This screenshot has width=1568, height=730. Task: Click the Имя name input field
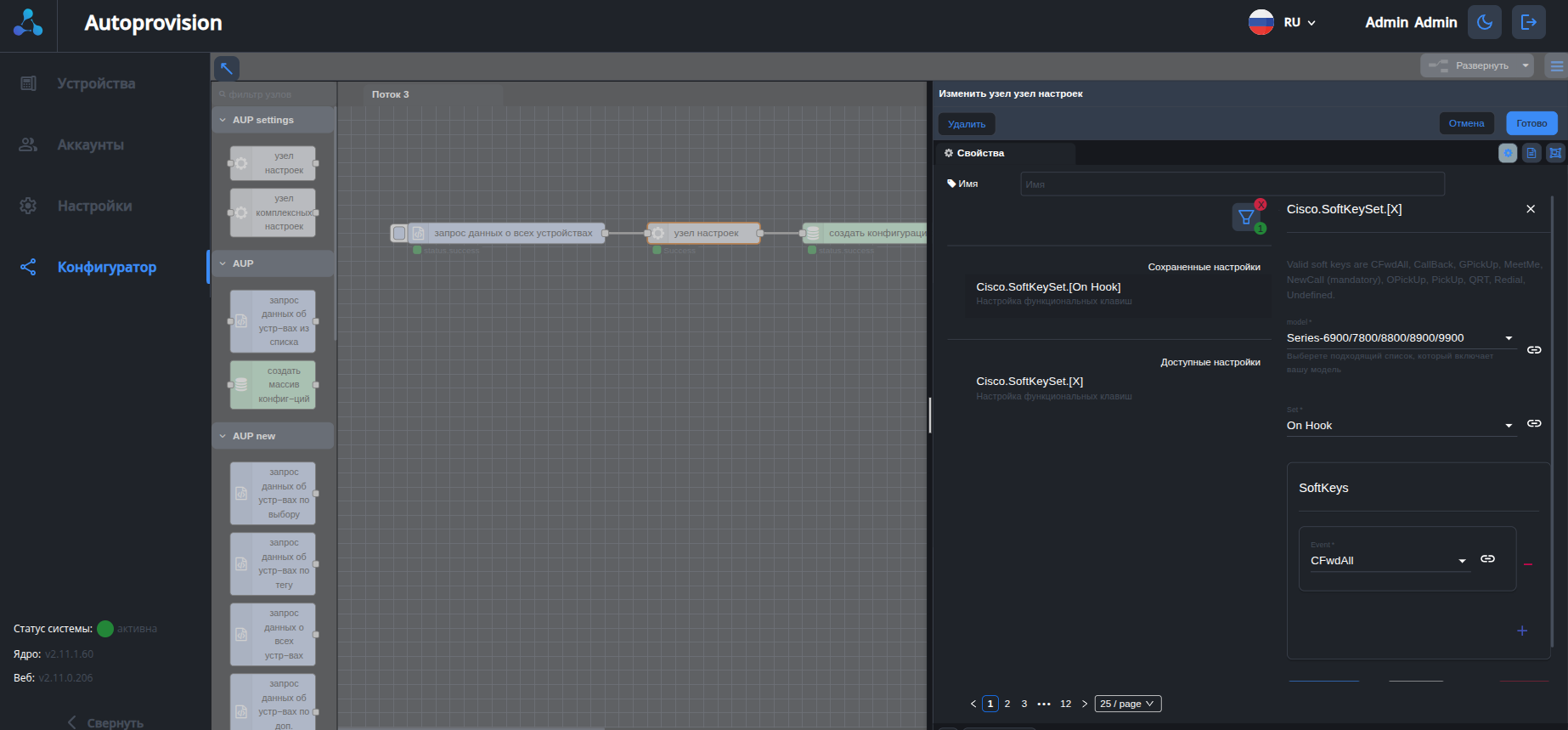click(x=1232, y=184)
